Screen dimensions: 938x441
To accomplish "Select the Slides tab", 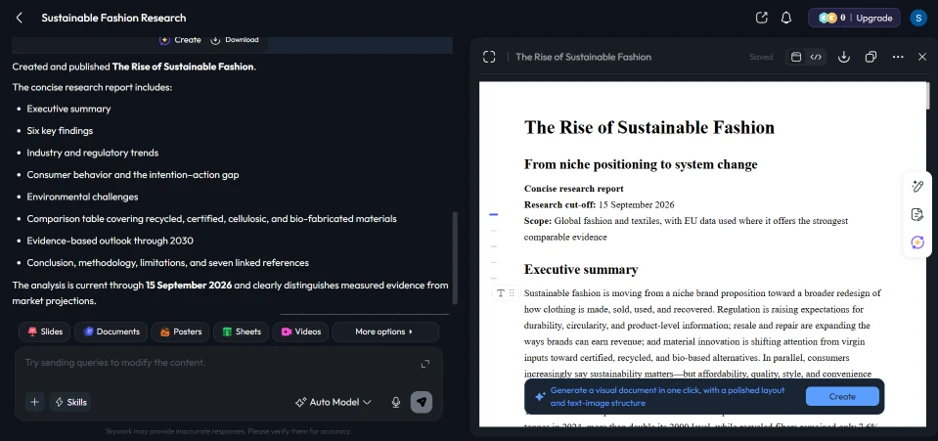I will (x=45, y=331).
